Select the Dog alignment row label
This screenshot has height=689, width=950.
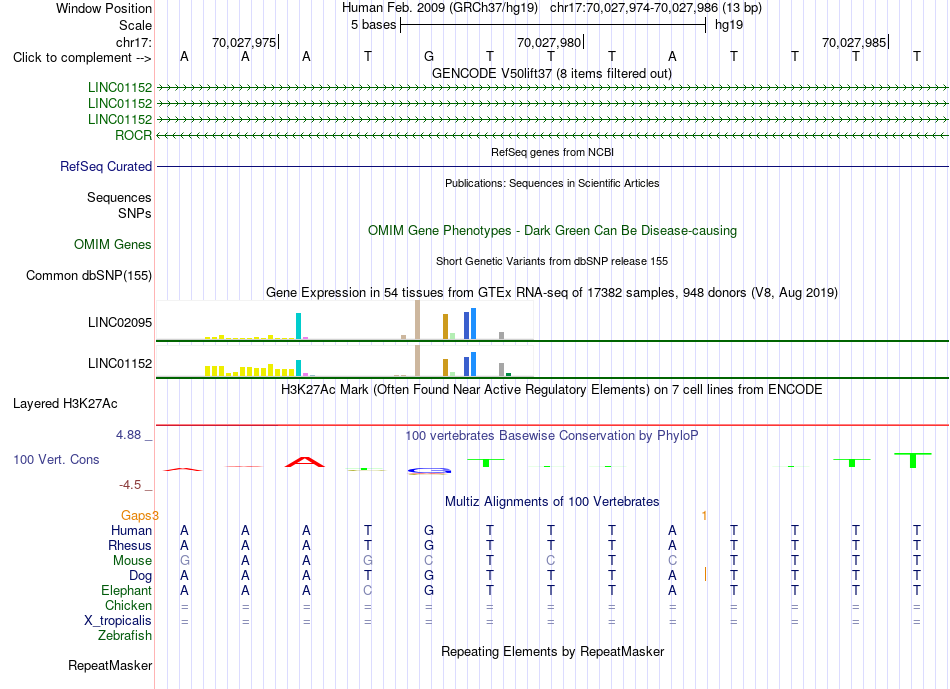coord(141,576)
